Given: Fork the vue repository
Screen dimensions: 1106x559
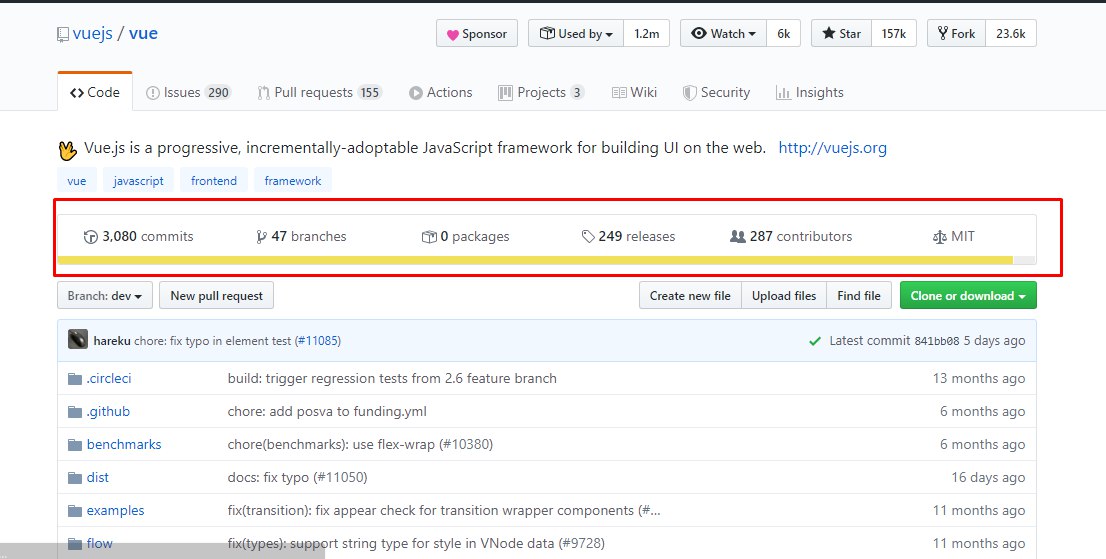Looking at the screenshot, I should click(x=956, y=34).
